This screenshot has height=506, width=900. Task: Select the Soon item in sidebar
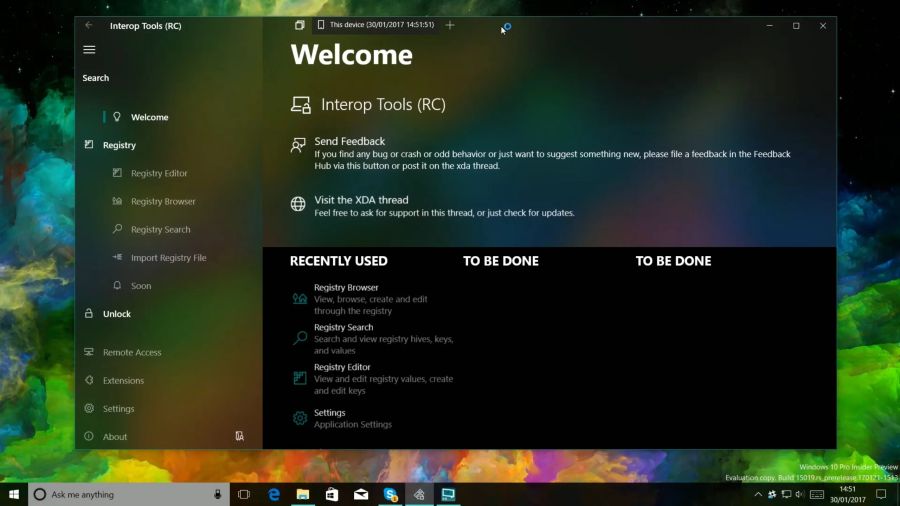(141, 286)
